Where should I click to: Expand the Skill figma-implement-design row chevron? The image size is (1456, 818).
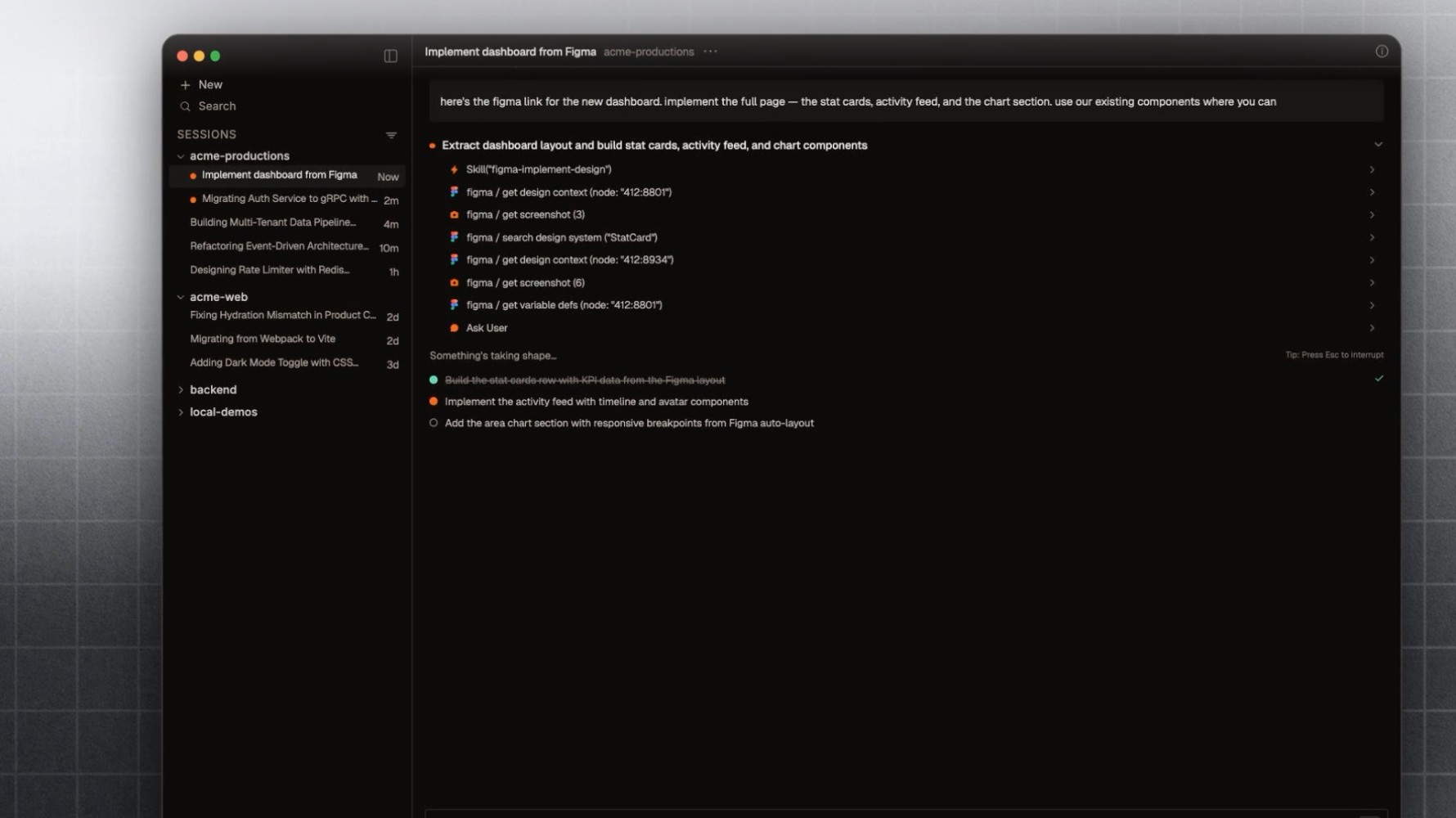pos(1372,169)
